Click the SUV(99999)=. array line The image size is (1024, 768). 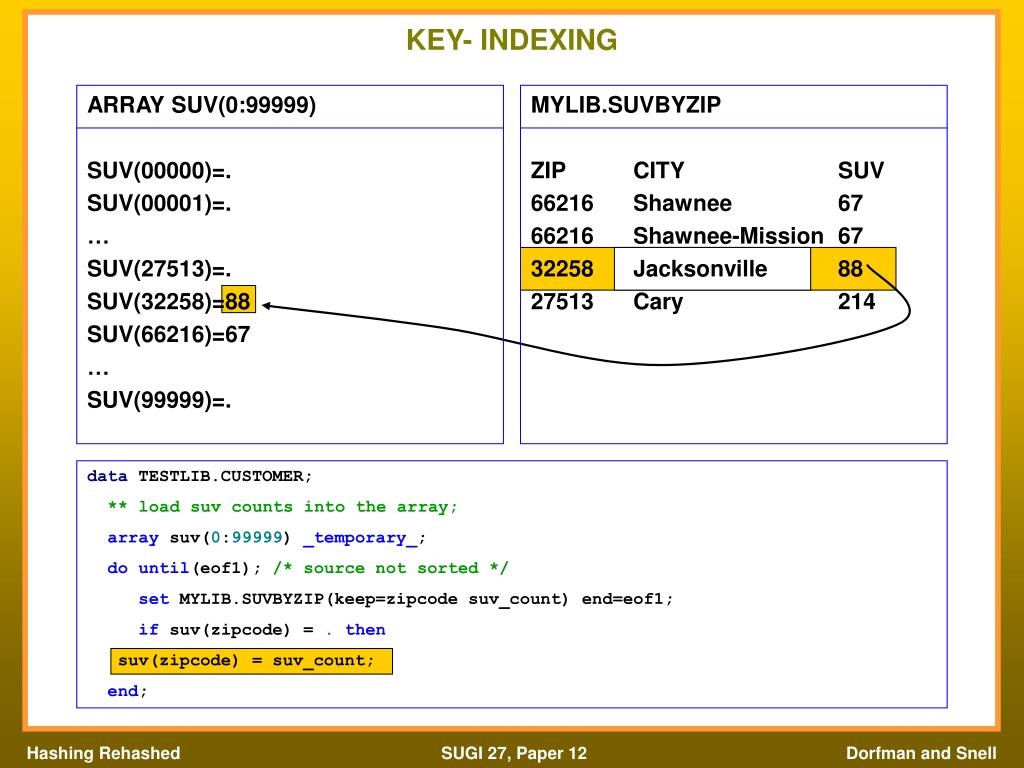click(159, 400)
